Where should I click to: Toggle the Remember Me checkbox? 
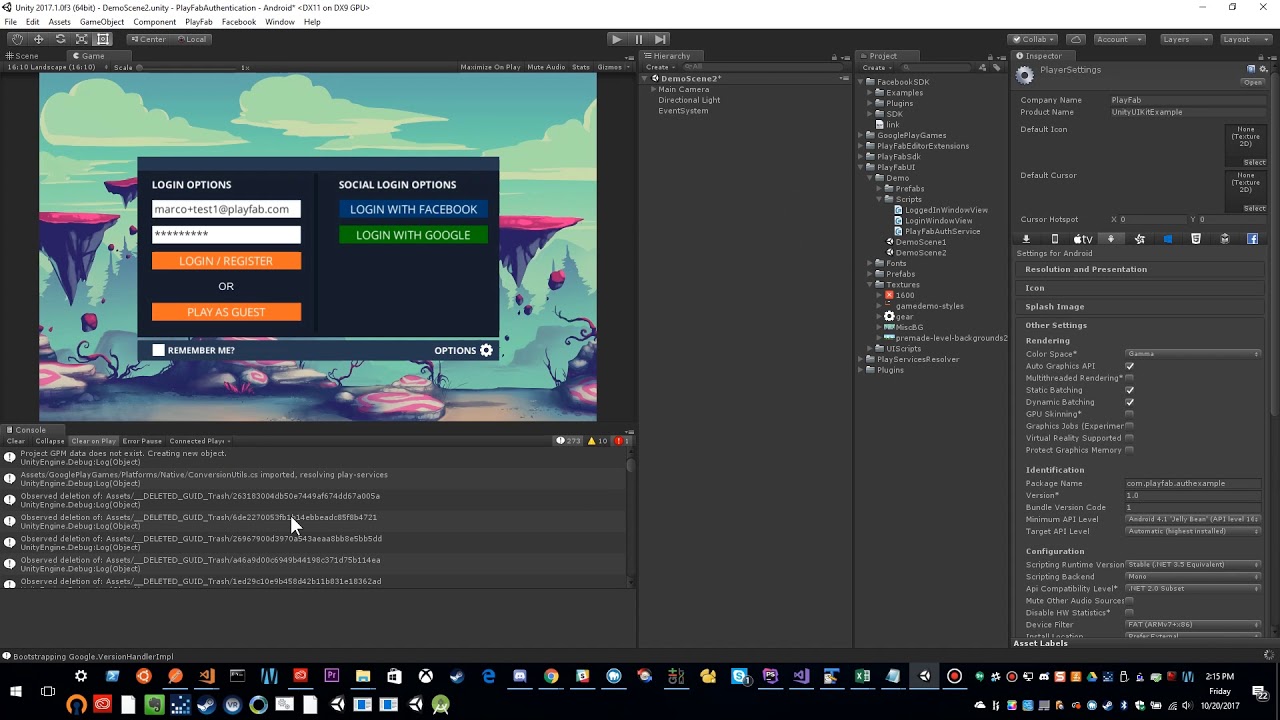158,350
